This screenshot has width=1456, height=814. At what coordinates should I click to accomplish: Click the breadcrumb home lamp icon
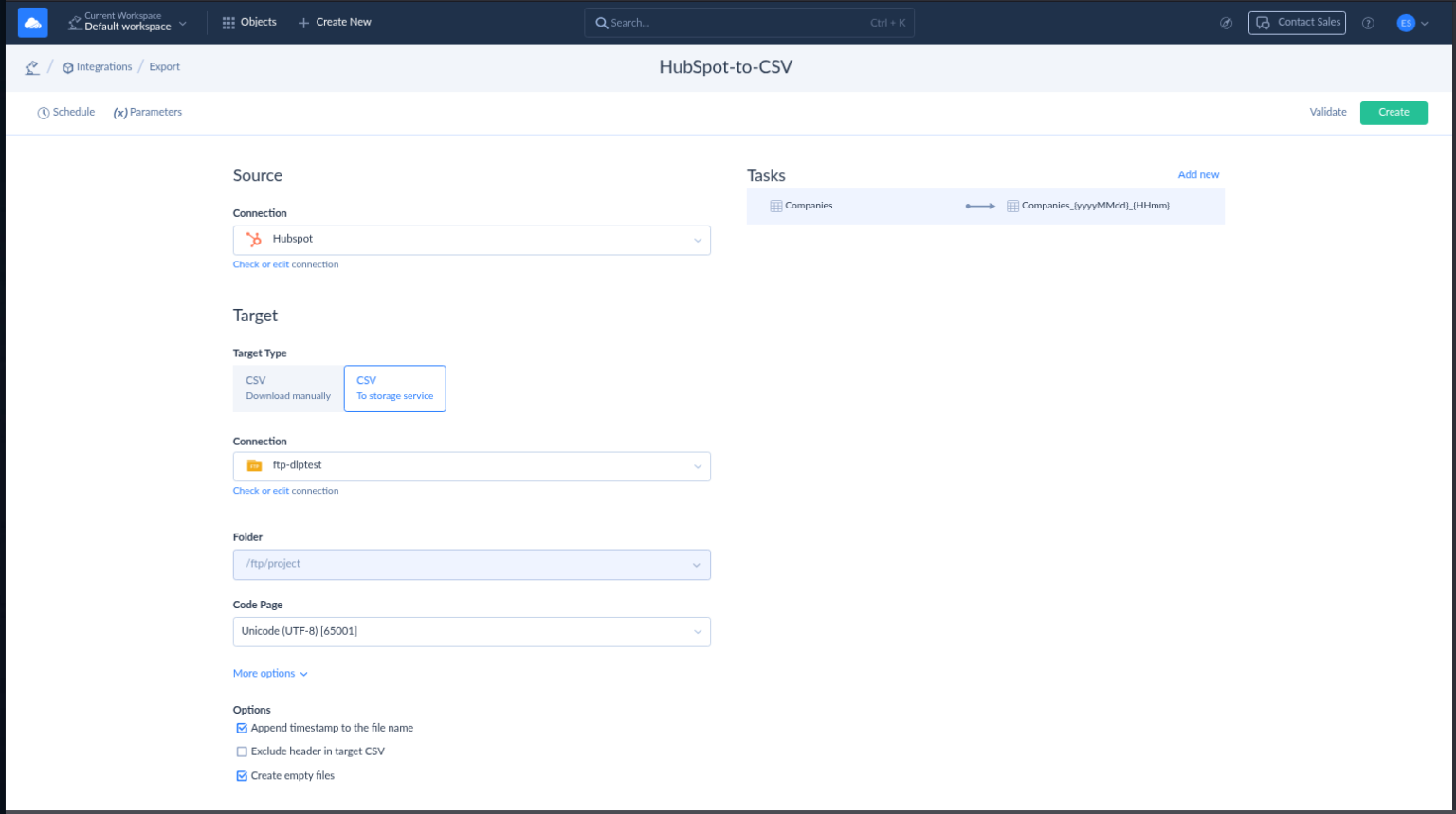[x=32, y=66]
